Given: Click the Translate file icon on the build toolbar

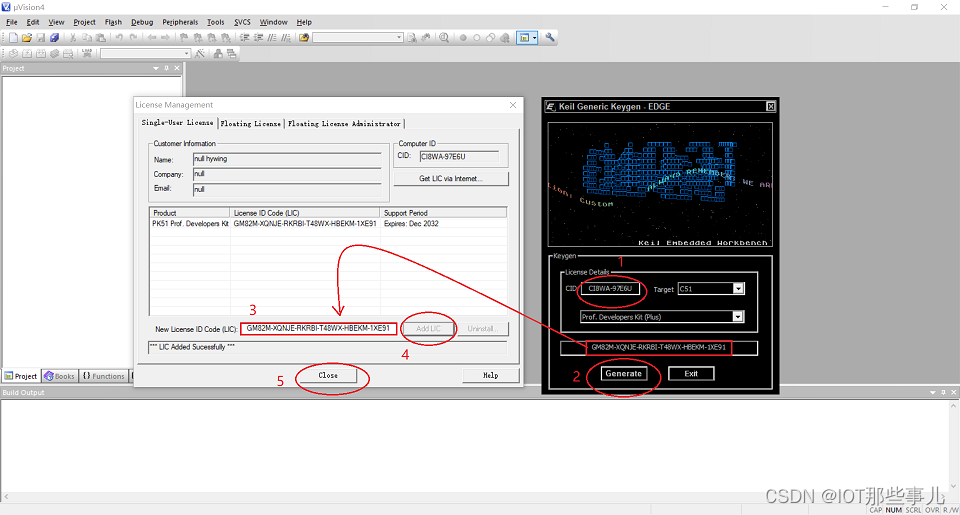Looking at the screenshot, I should tap(13, 53).
